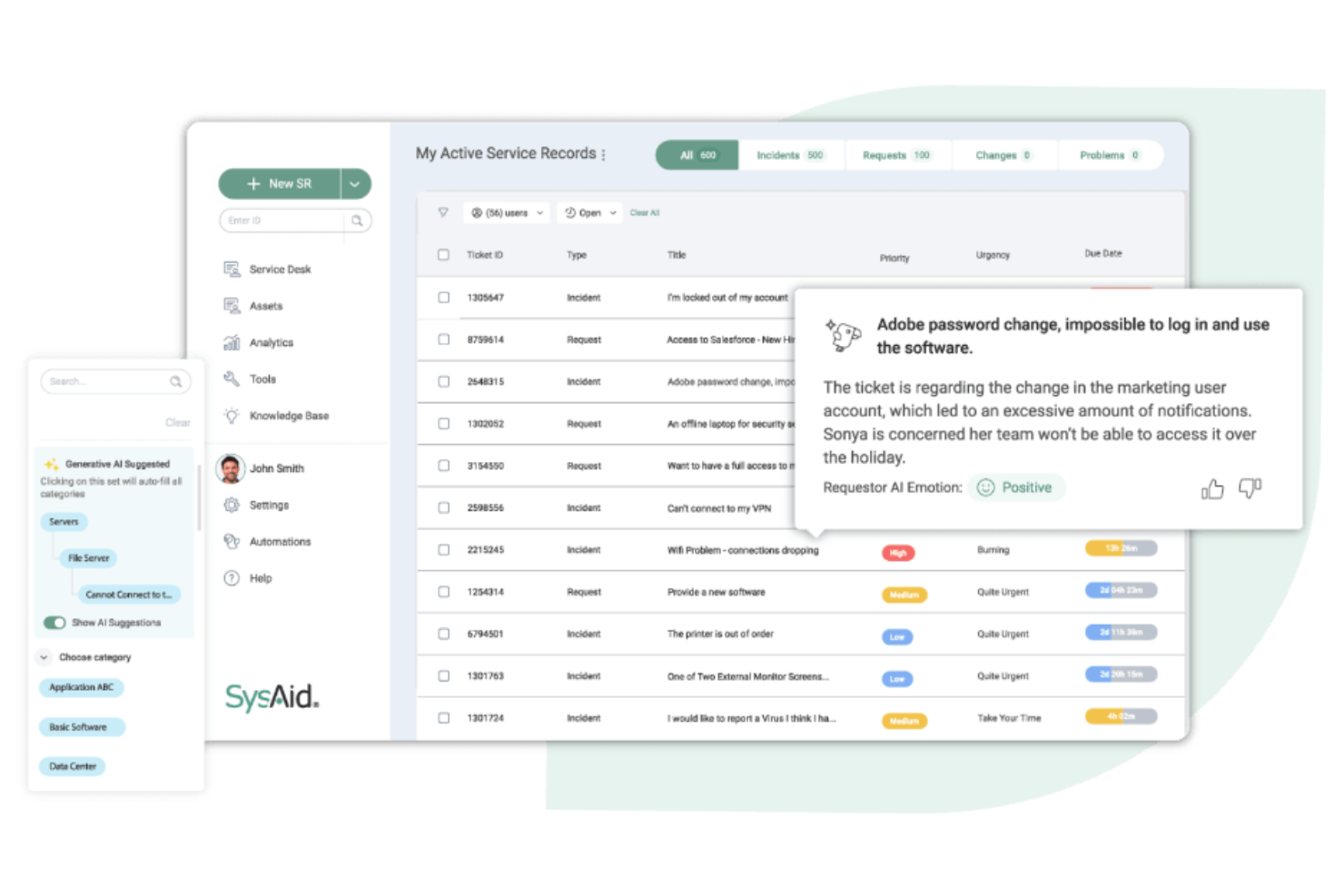Open the Service Desk sidebar icon
Image resolution: width=1344 pixels, height=896 pixels.
pyautogui.click(x=232, y=269)
